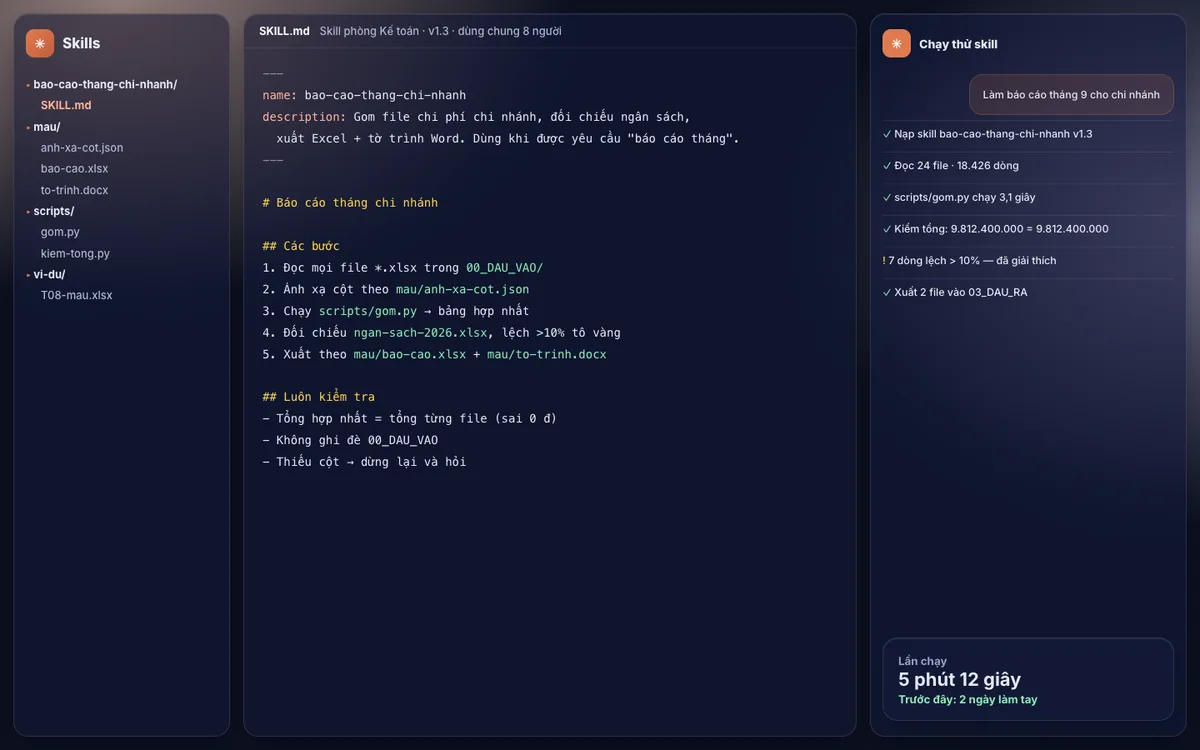Image resolution: width=1200 pixels, height=750 pixels.
Task: Open T08-mau.xlsx example file
Action: coord(77,296)
